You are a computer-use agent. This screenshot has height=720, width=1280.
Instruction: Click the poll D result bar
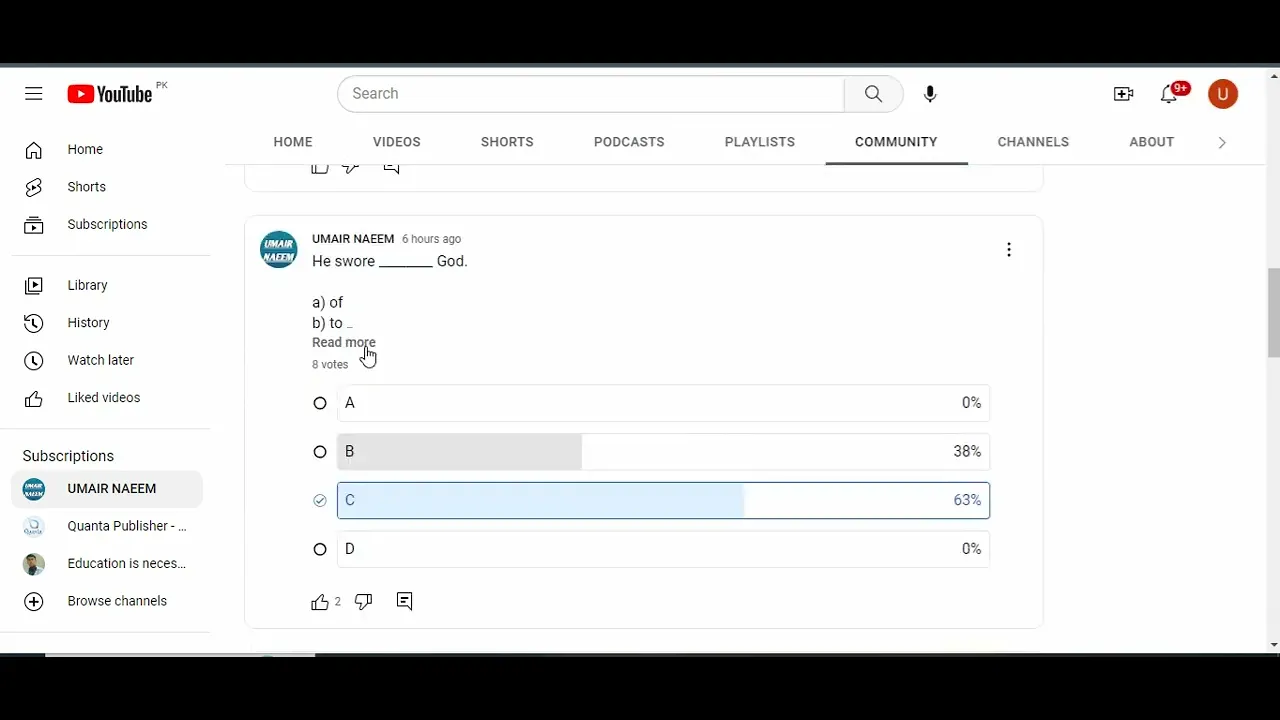[x=663, y=549]
